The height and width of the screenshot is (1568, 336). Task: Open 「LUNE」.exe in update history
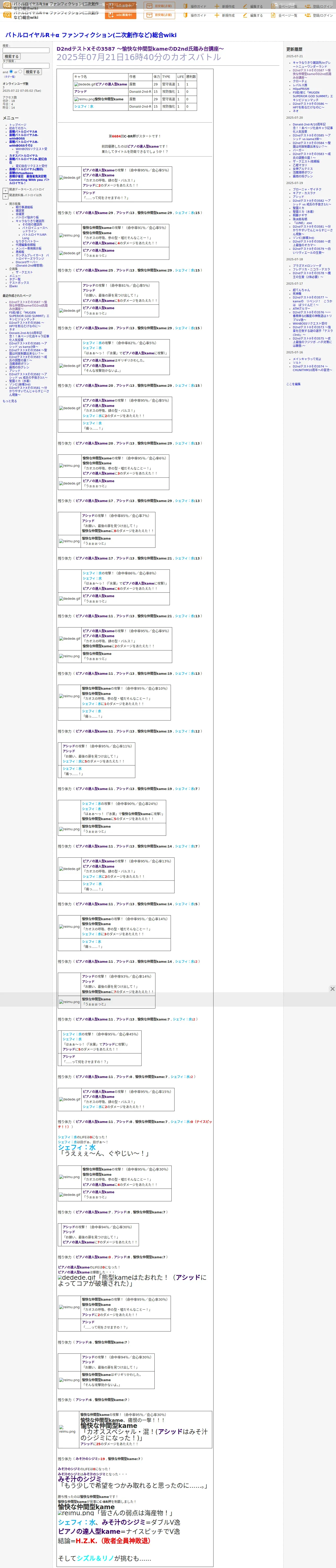pos(303,223)
